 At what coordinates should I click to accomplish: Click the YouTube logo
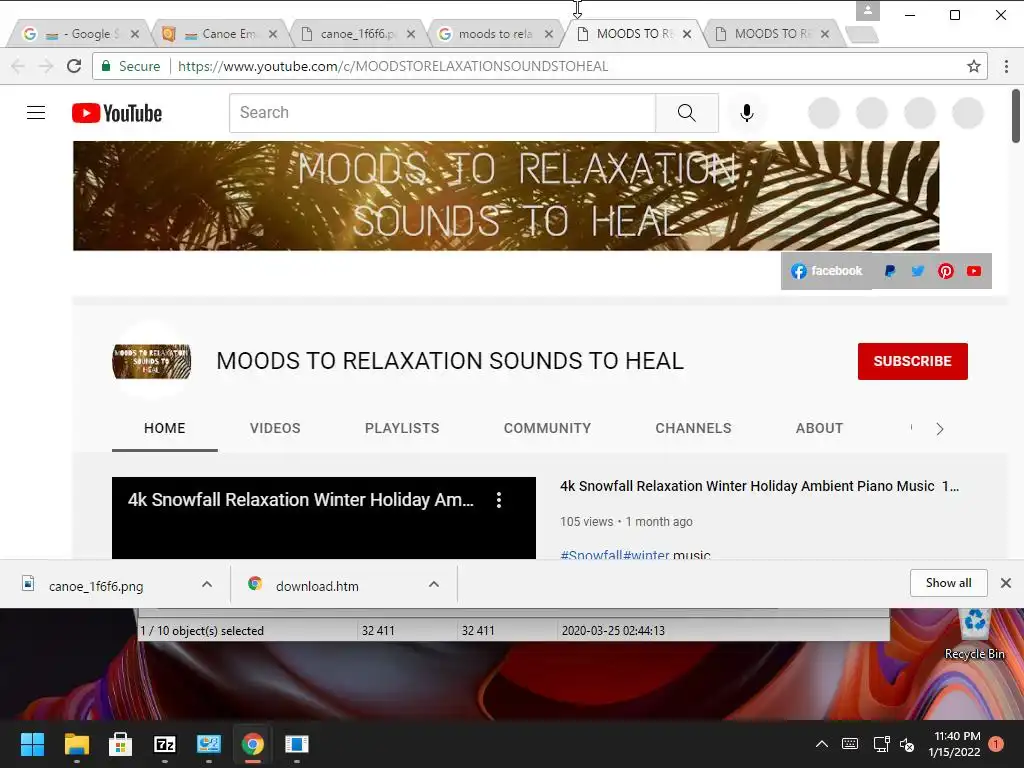point(117,113)
